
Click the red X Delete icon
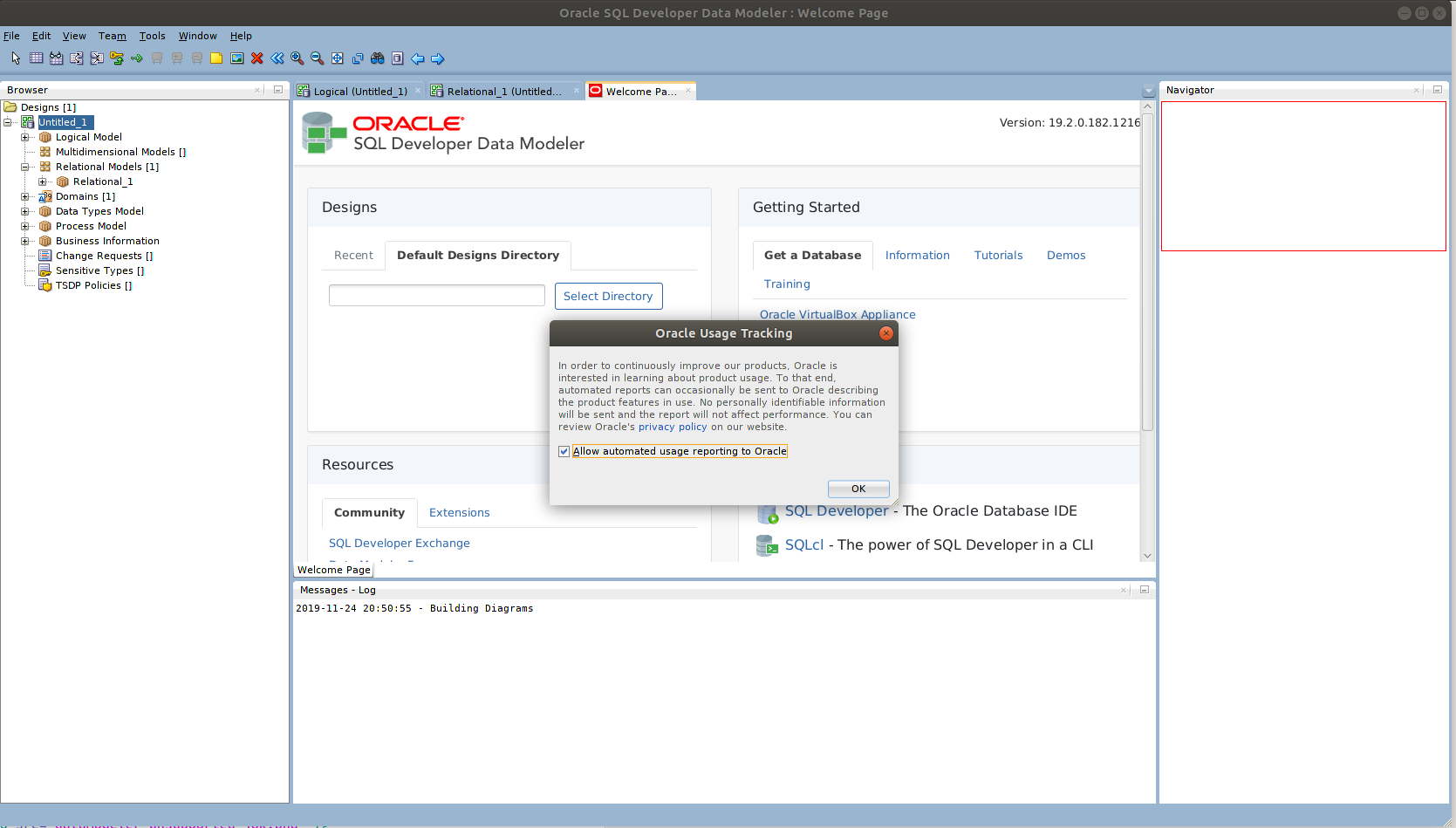(256, 58)
